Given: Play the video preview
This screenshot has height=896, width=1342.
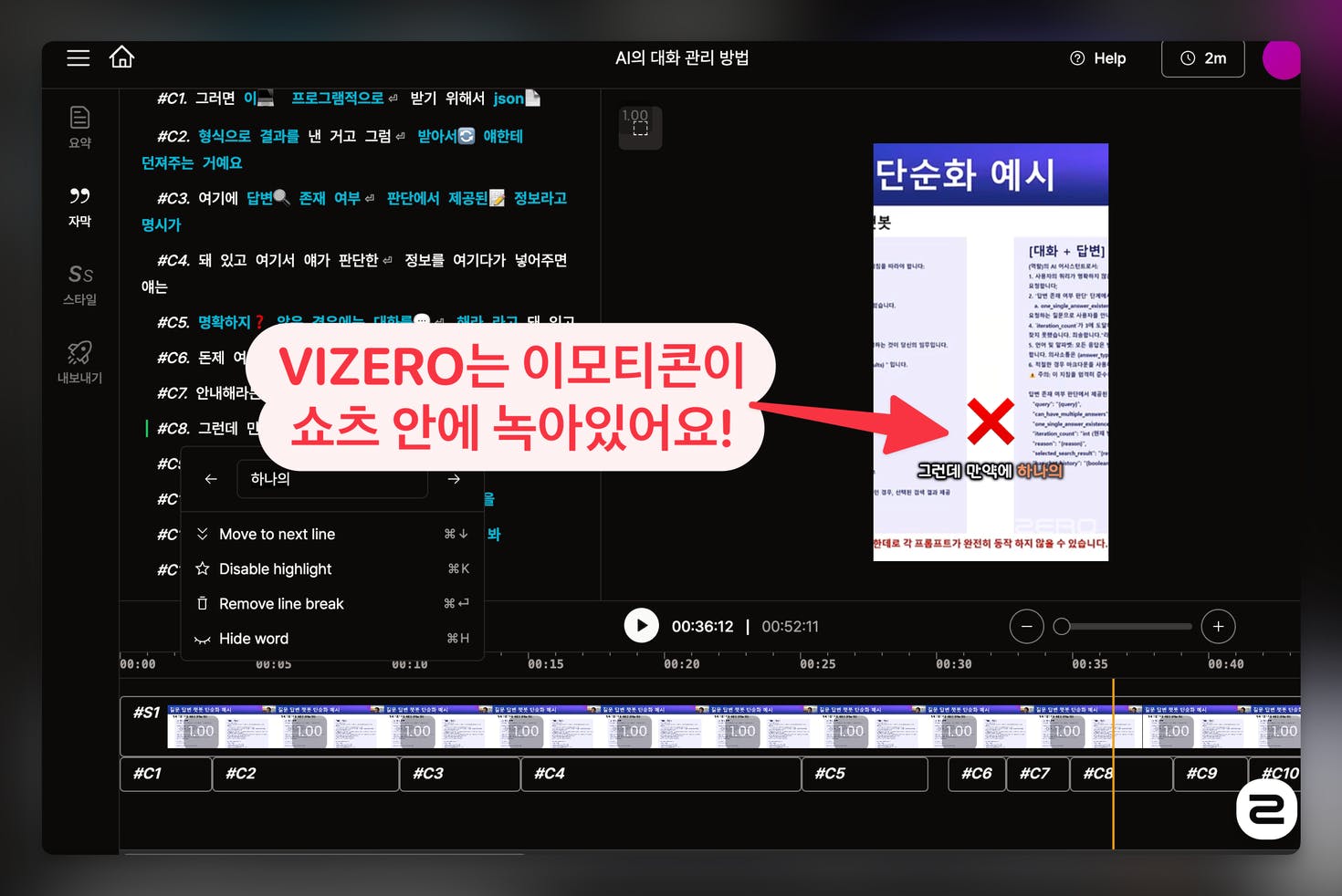Looking at the screenshot, I should (642, 626).
